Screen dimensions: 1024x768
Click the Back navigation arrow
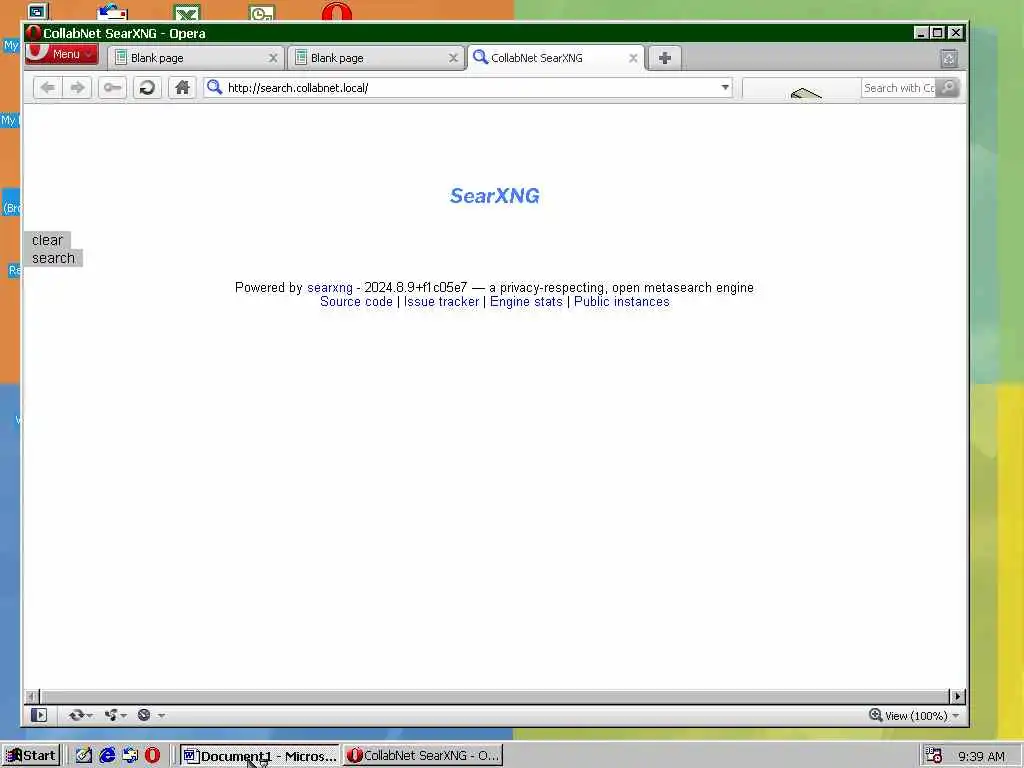47,88
